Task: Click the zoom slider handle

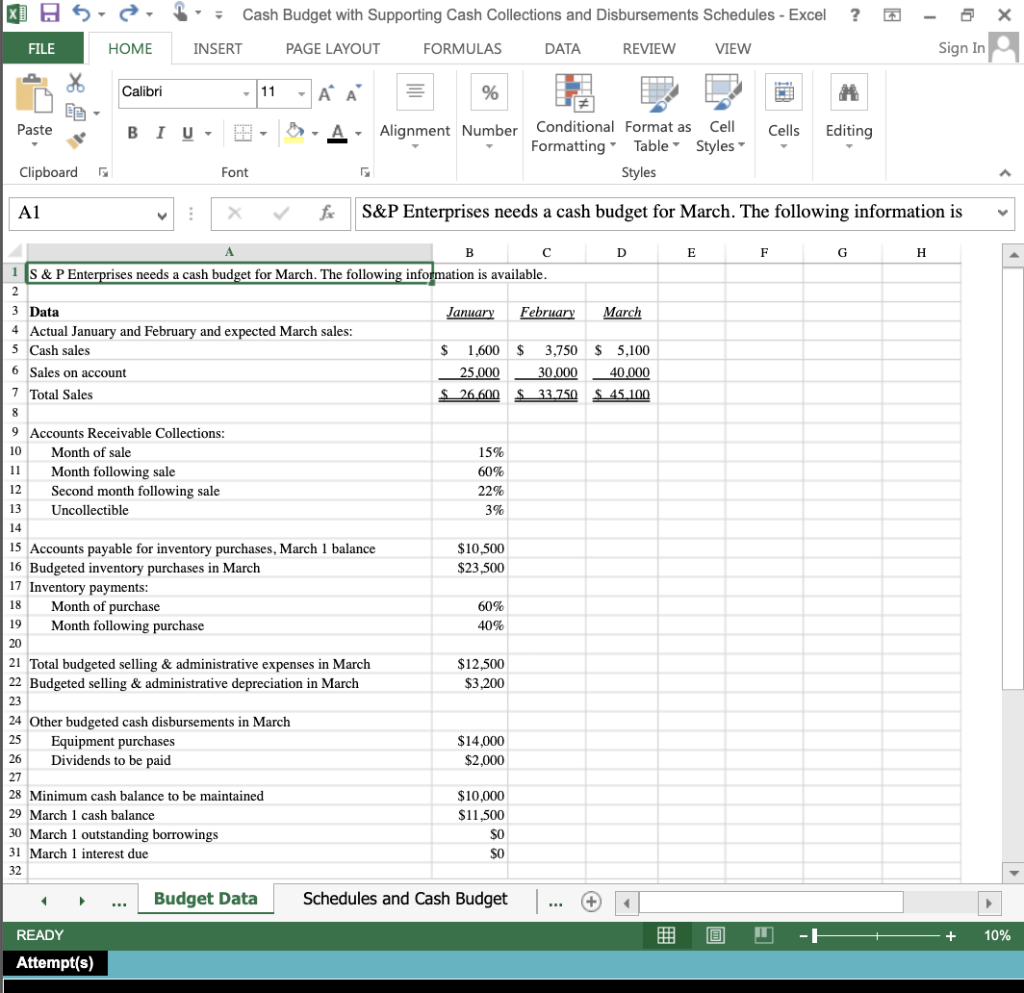Action: (x=814, y=936)
